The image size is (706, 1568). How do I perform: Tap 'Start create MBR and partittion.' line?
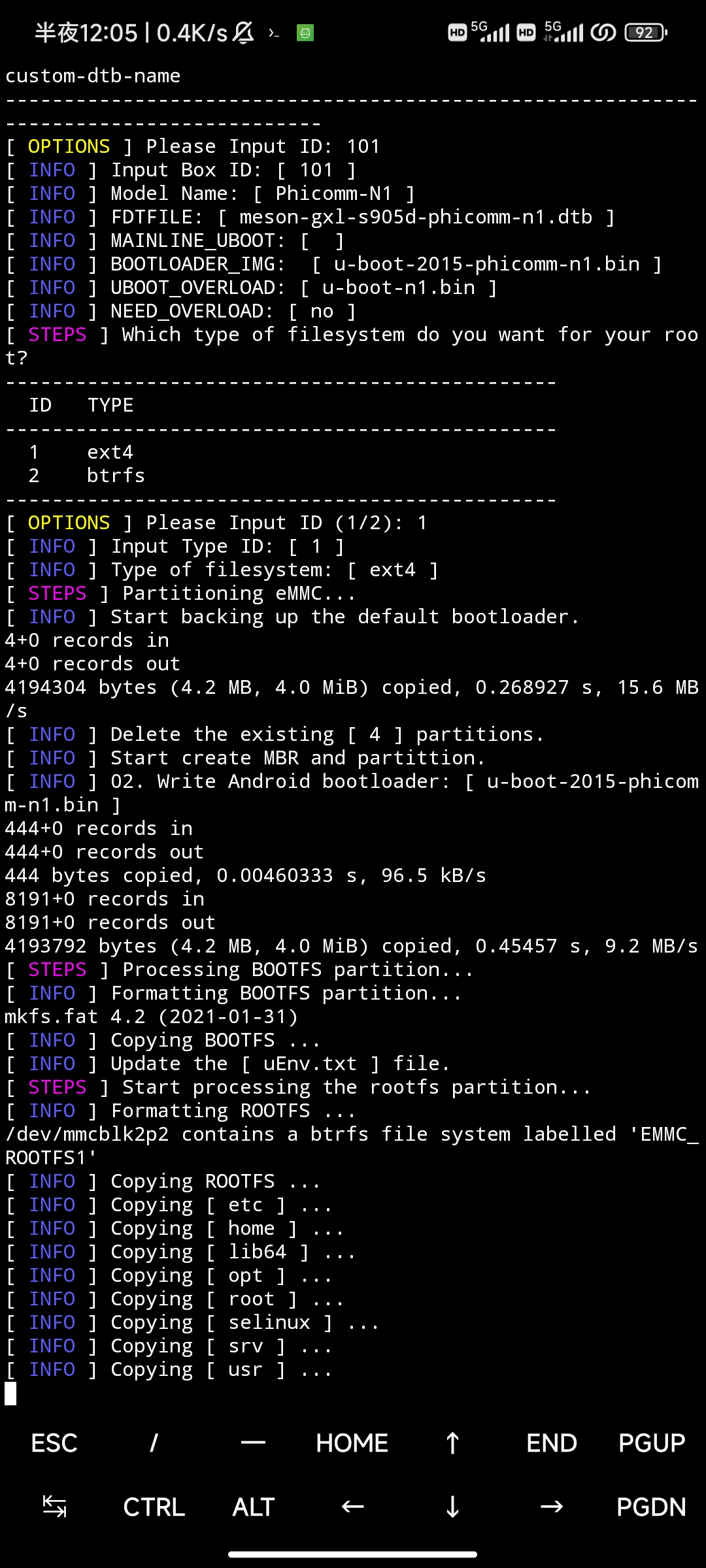click(x=246, y=758)
